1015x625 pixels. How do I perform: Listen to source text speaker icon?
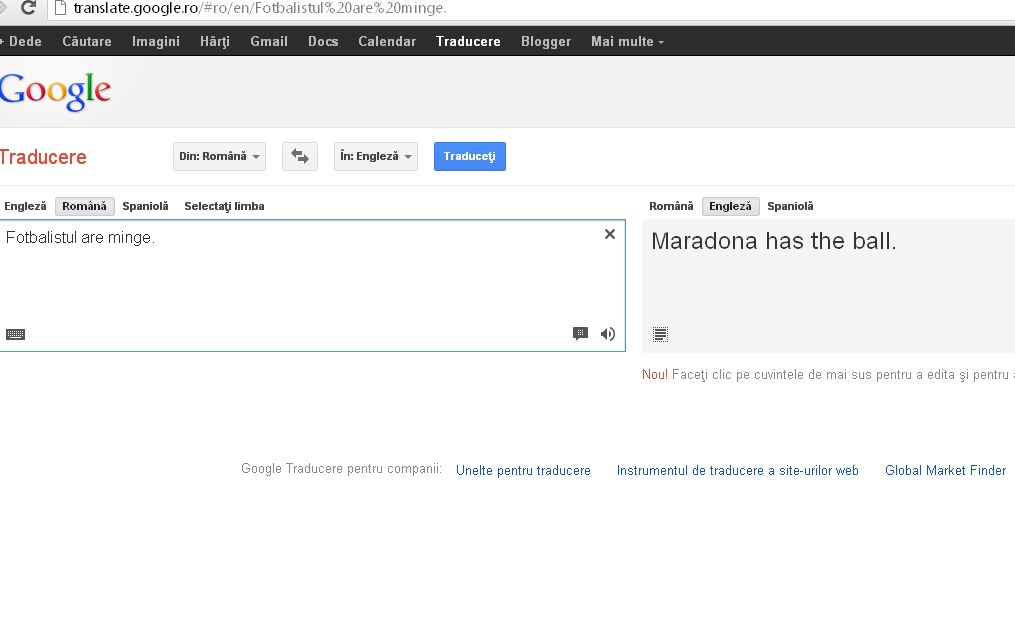pos(608,334)
